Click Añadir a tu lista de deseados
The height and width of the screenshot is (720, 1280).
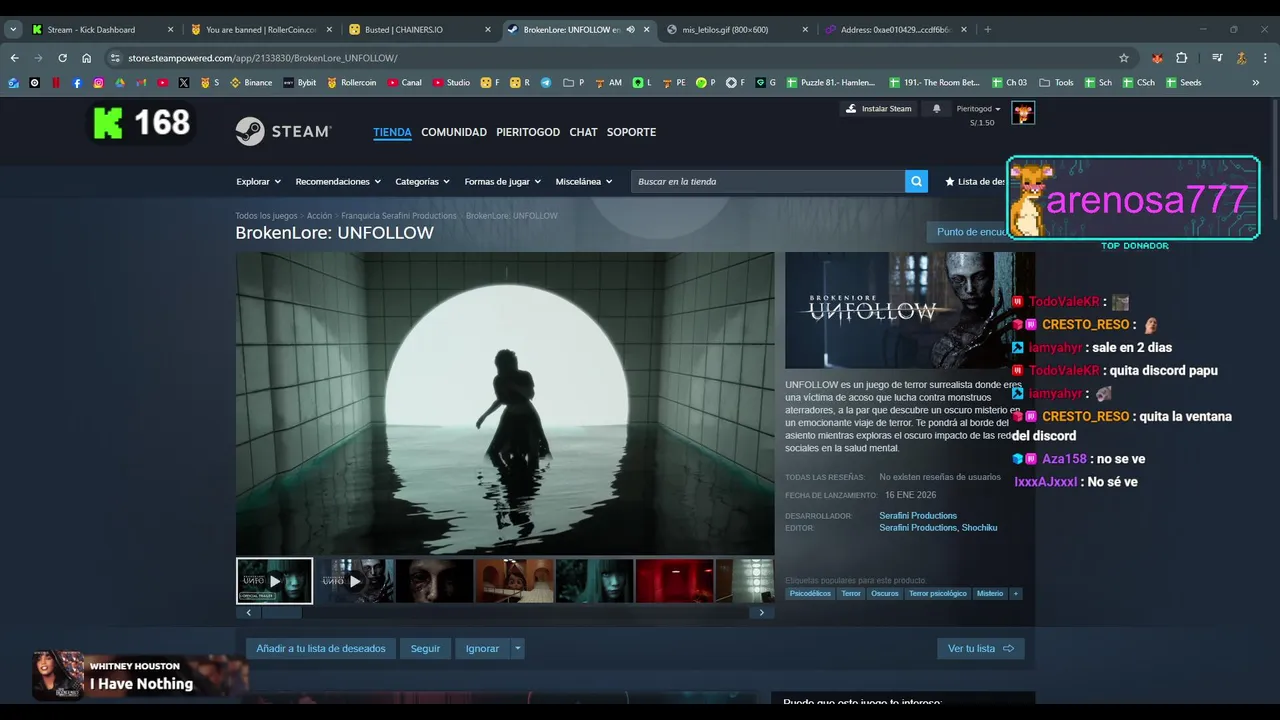[321, 648]
